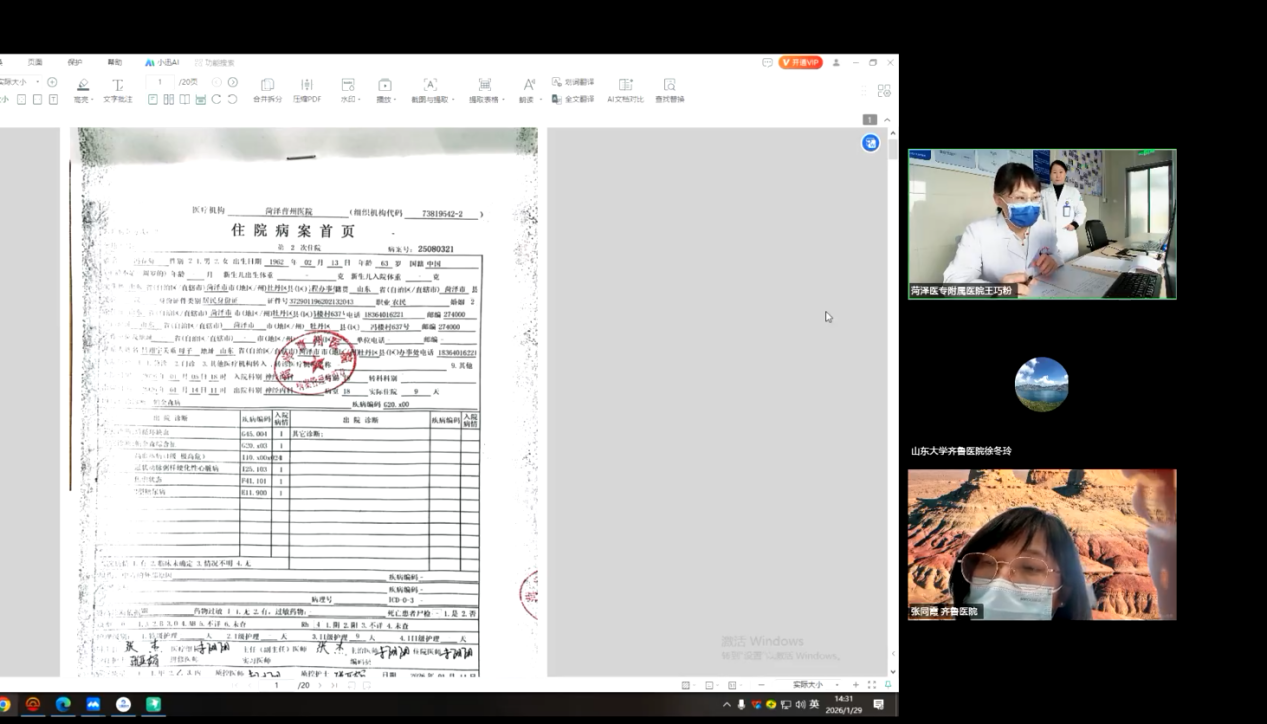Click the page number input field in toolbar
Viewport: 1267px width, 724px height.
tap(160, 82)
